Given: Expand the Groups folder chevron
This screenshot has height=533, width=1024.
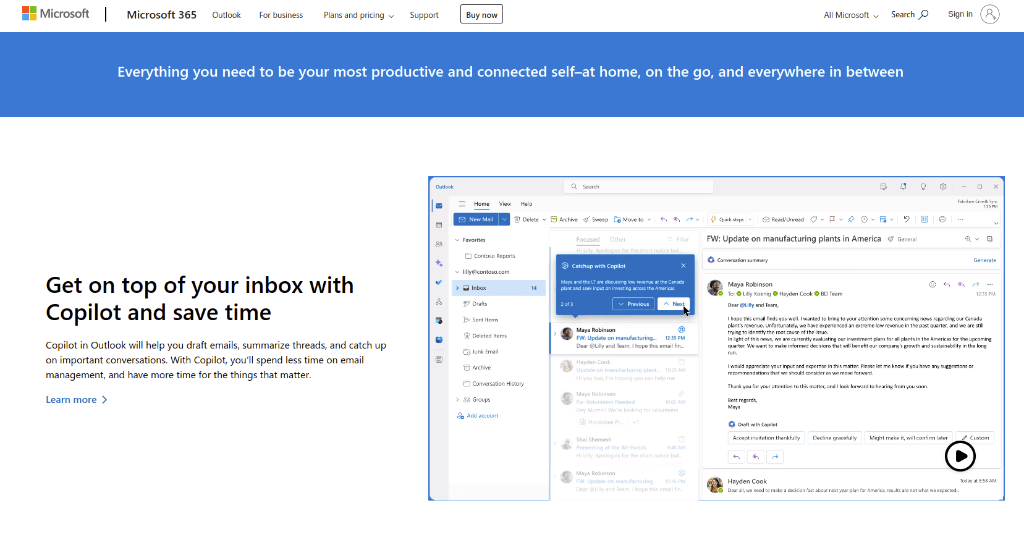Looking at the screenshot, I should 457,400.
